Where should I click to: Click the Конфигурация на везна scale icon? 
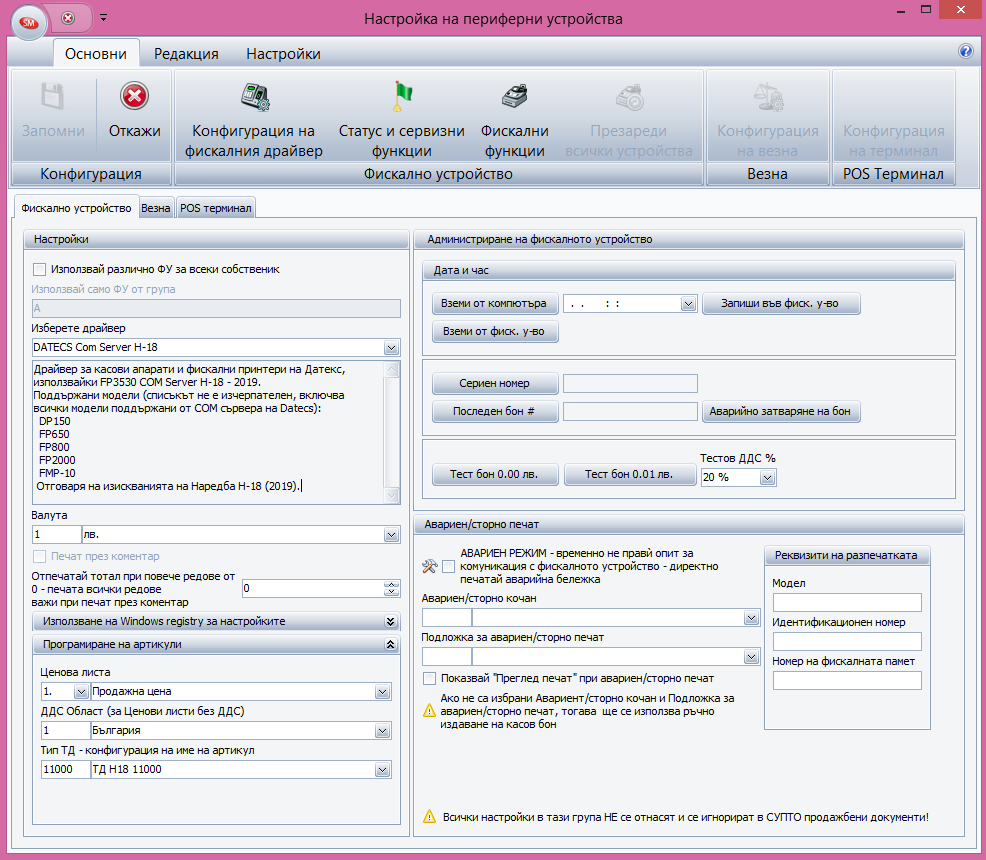coord(768,97)
